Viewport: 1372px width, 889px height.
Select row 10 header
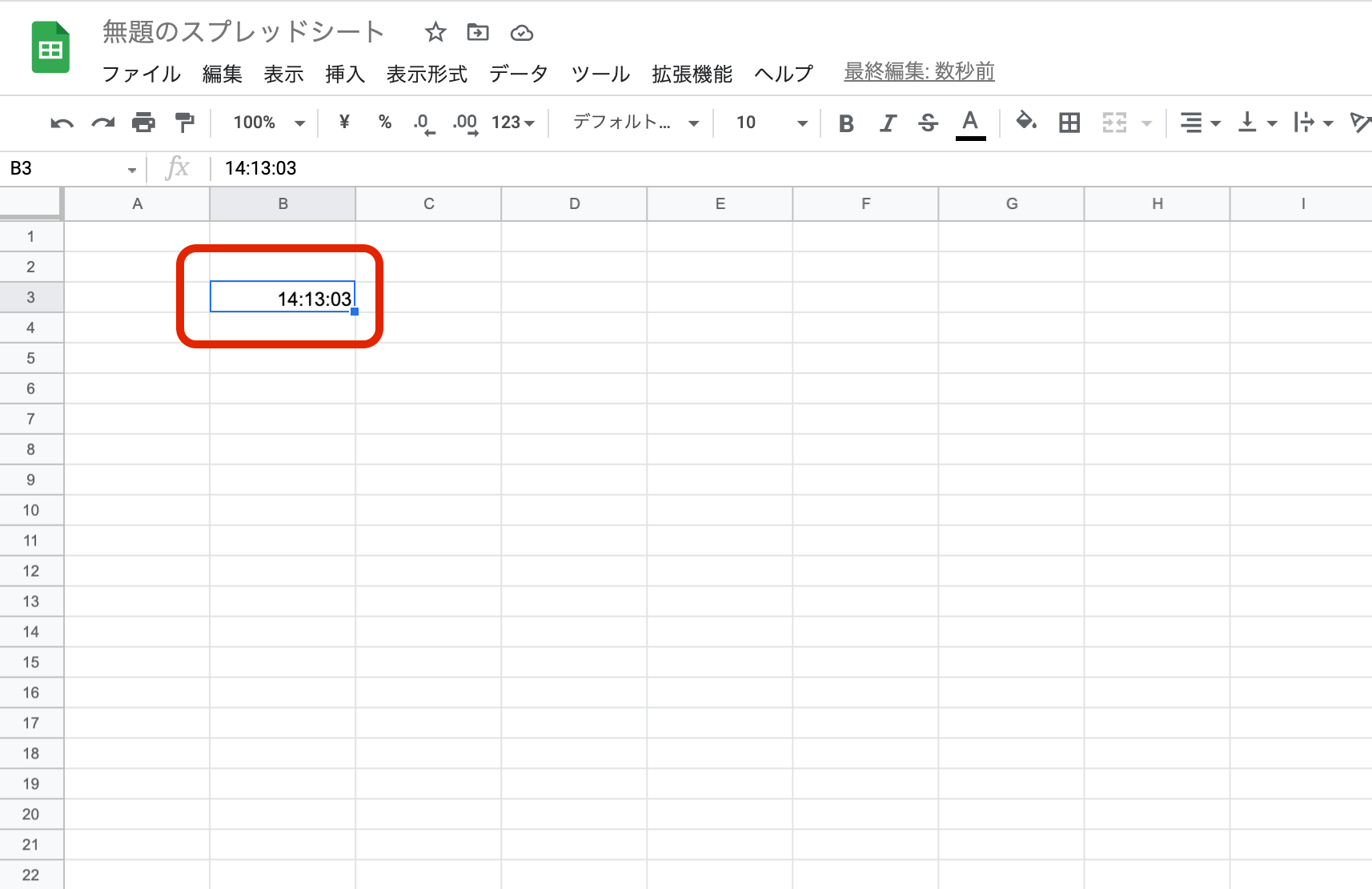[x=31, y=510]
